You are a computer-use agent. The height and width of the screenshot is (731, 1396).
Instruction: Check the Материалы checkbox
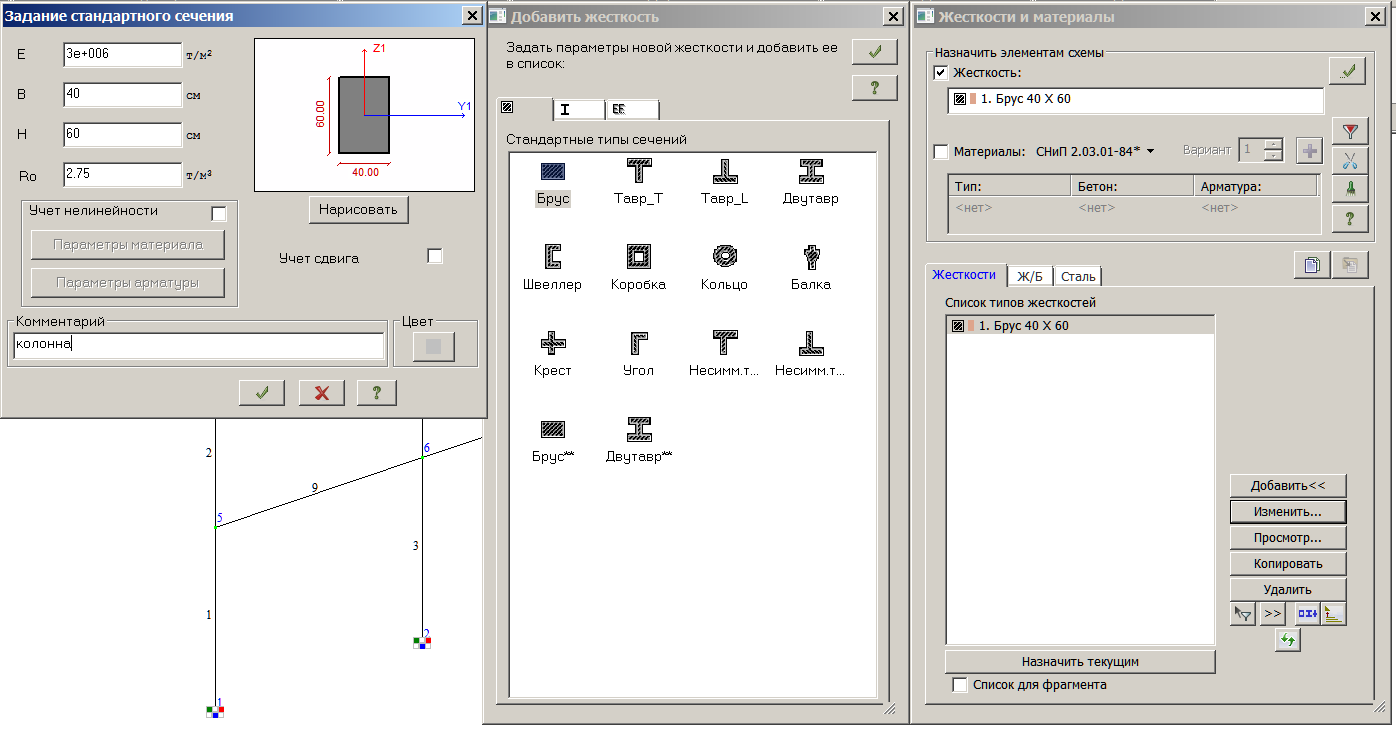pos(940,152)
